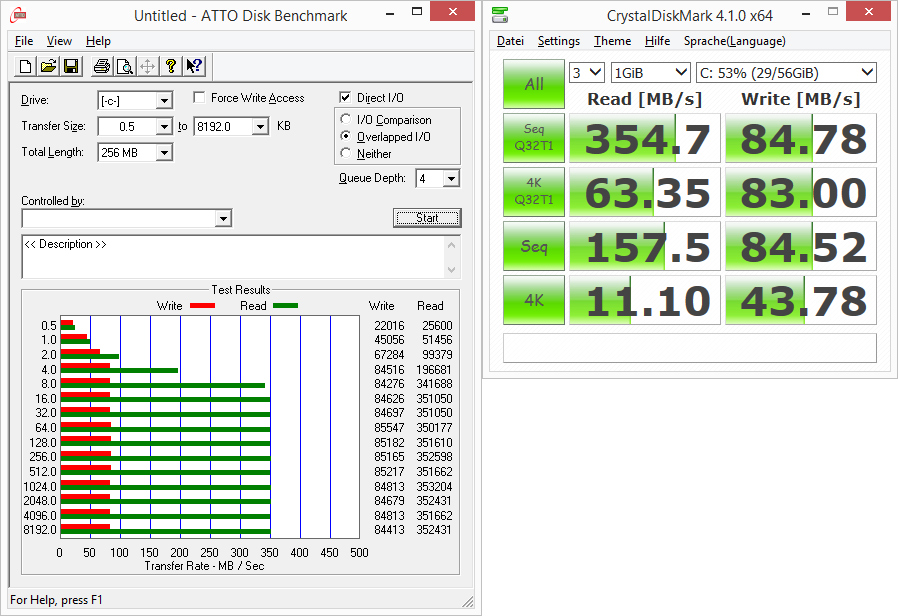Click the Description scrollbar up arrow

(451, 245)
